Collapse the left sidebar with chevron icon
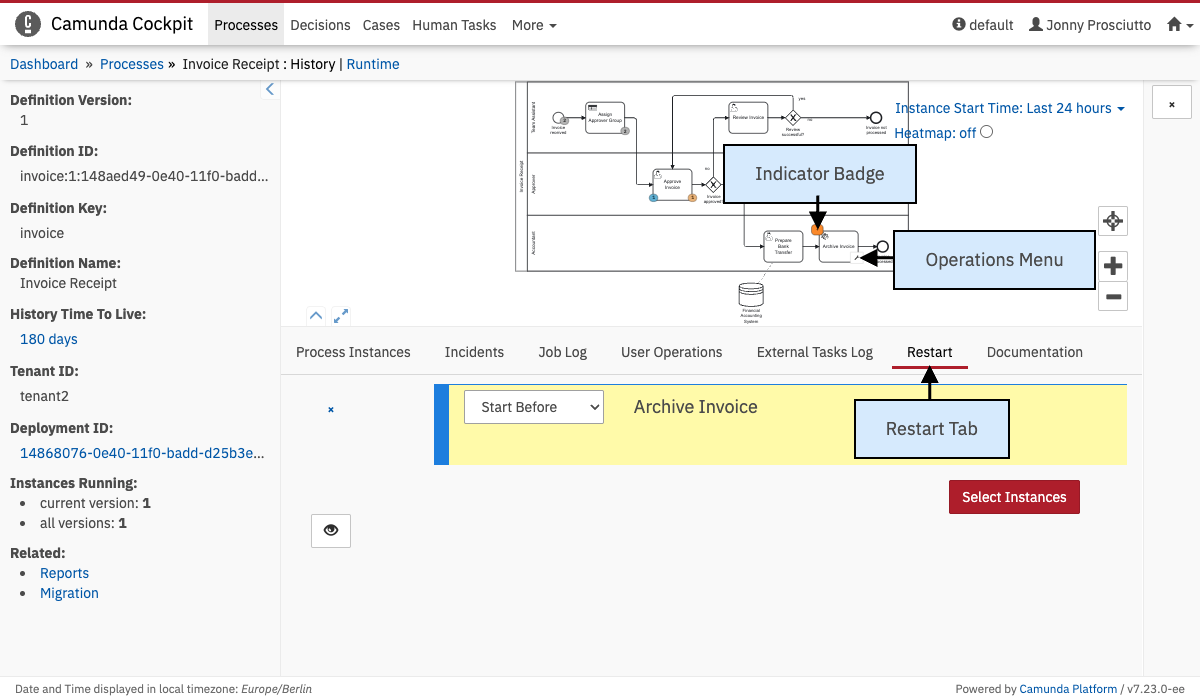The image size is (1200, 700). click(269, 90)
